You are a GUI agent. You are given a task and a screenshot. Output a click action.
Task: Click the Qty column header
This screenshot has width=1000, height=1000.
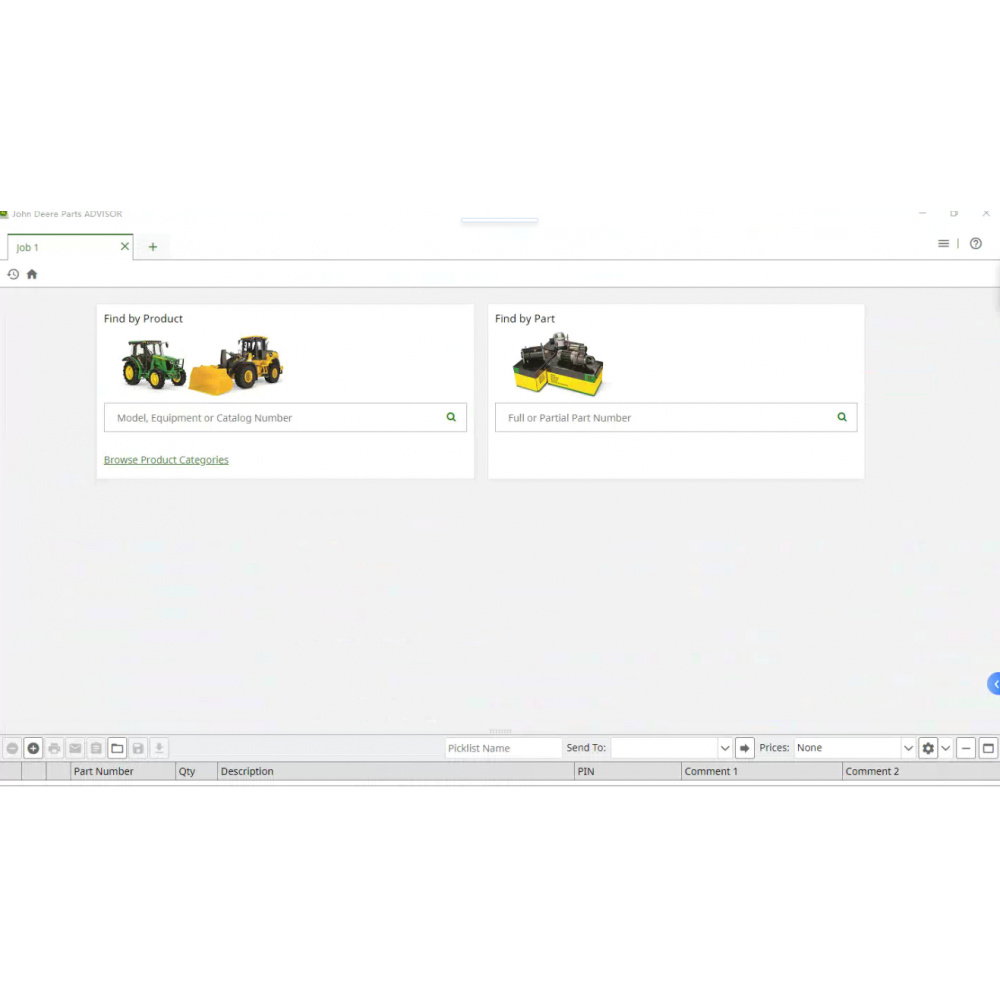196,771
